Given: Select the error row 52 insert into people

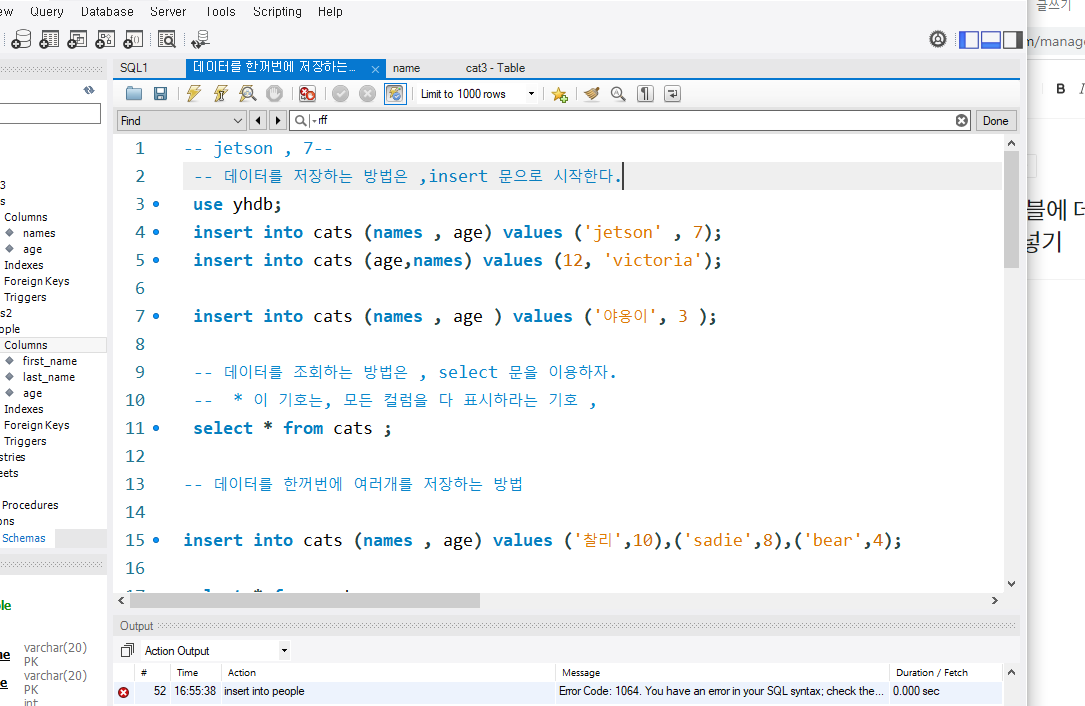Looking at the screenshot, I should click(558, 691).
